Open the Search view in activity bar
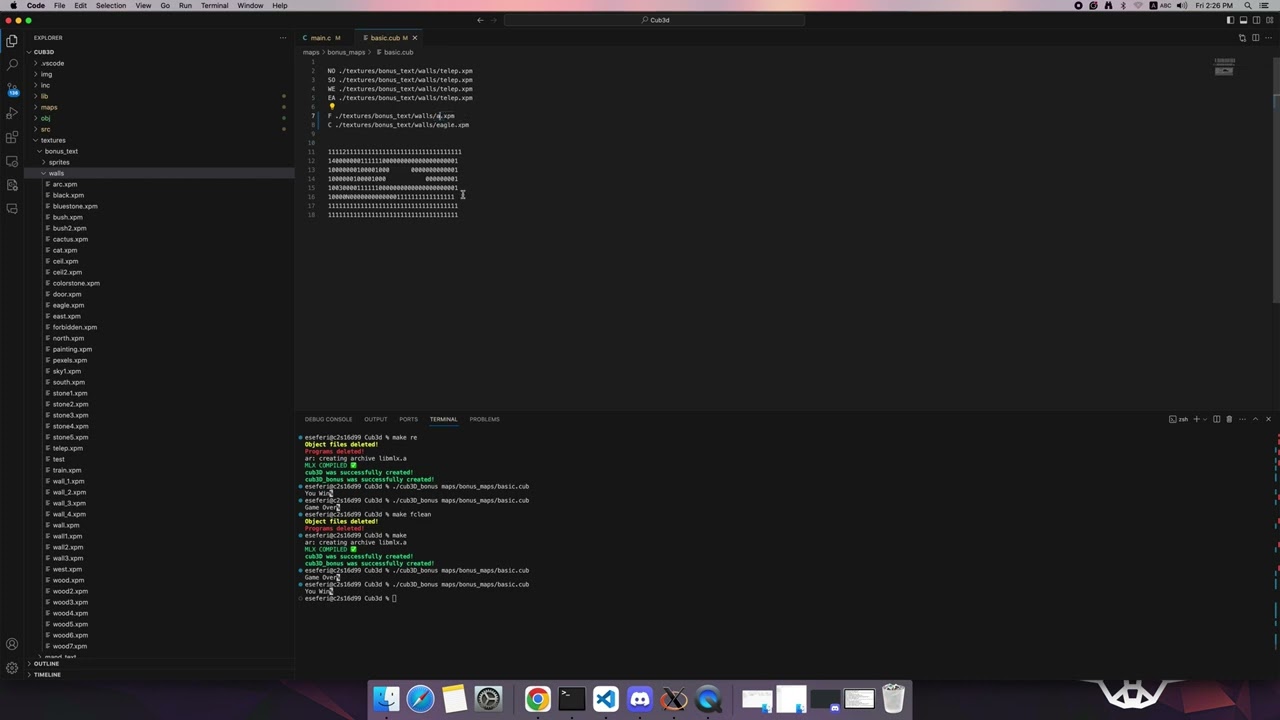This screenshot has width=1280, height=720. tap(12, 65)
